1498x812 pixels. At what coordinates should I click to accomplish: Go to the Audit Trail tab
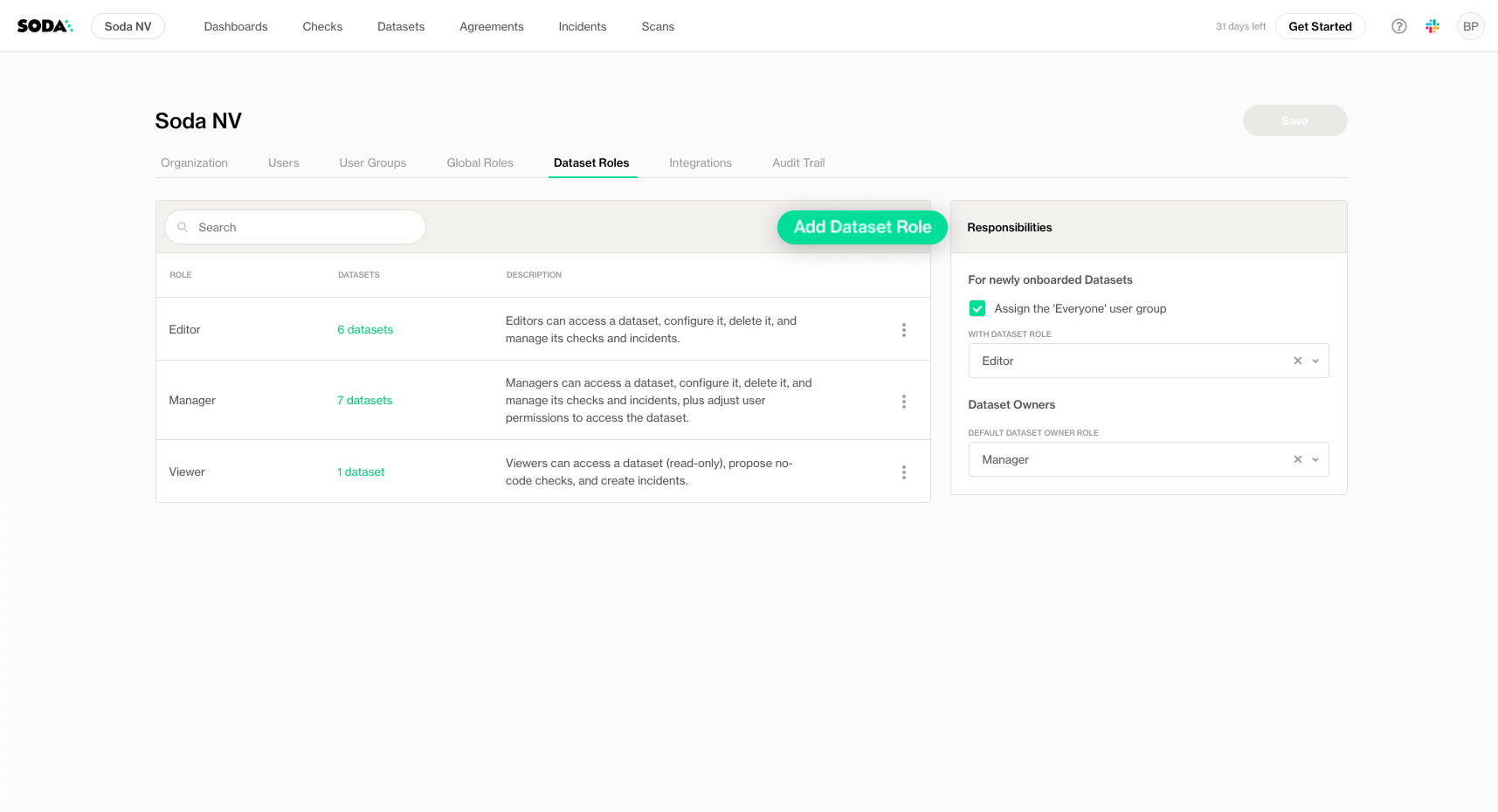(797, 162)
